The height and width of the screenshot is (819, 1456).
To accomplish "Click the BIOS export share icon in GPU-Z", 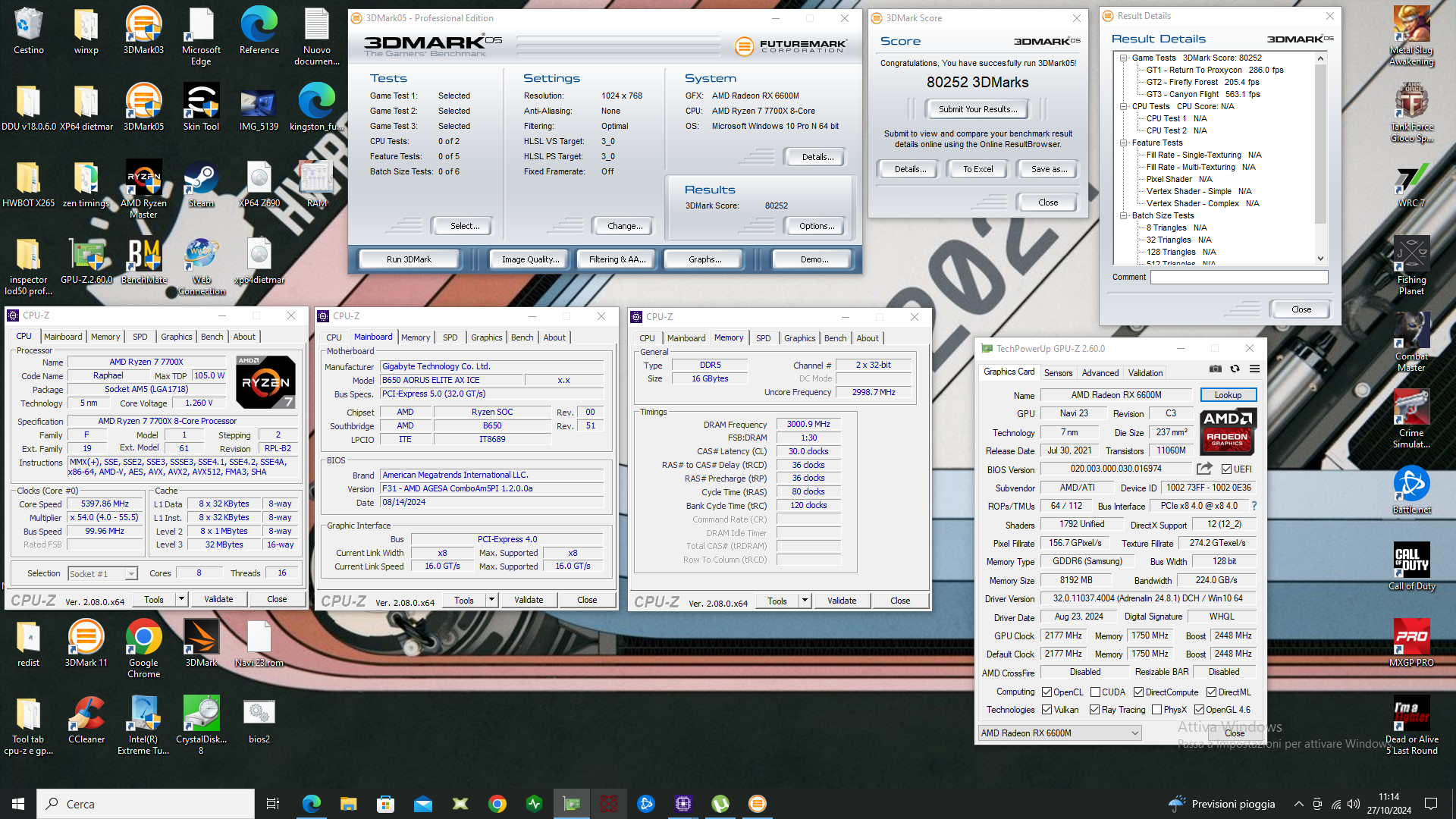I will tap(1204, 469).
